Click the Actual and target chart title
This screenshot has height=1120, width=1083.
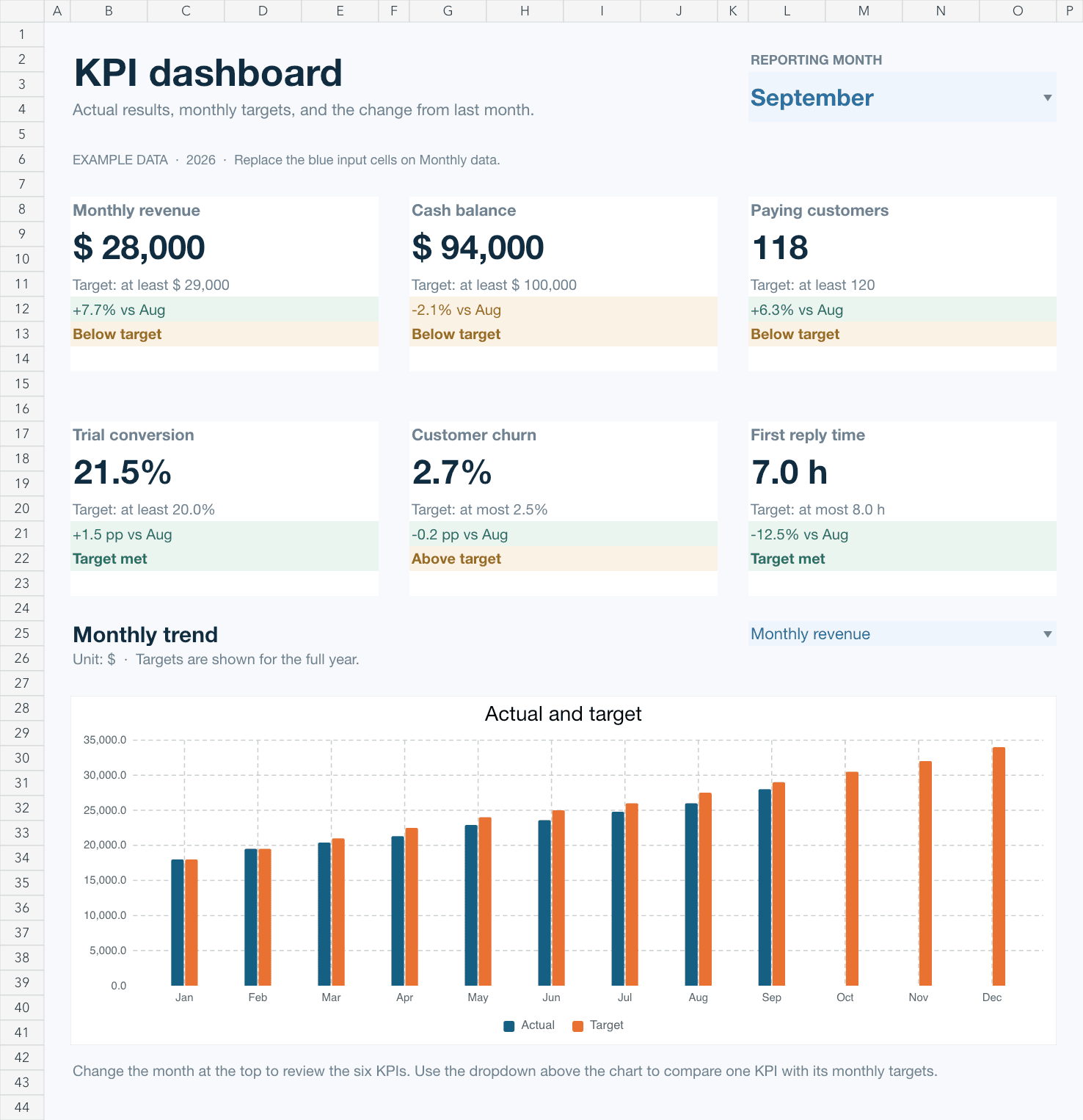point(564,714)
